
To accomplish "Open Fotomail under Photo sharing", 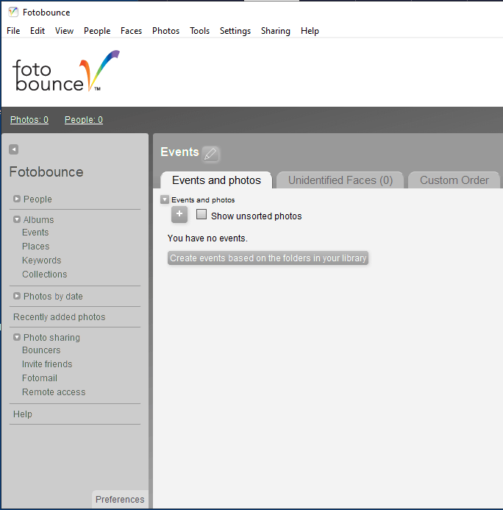I will click(40, 378).
